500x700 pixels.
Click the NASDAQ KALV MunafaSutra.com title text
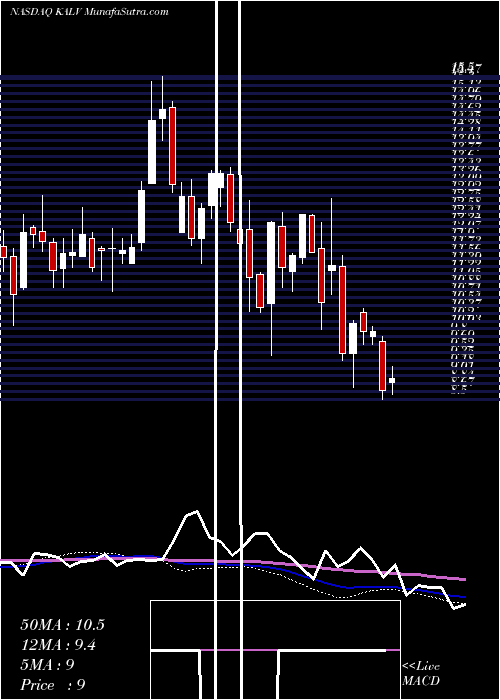pos(89,12)
